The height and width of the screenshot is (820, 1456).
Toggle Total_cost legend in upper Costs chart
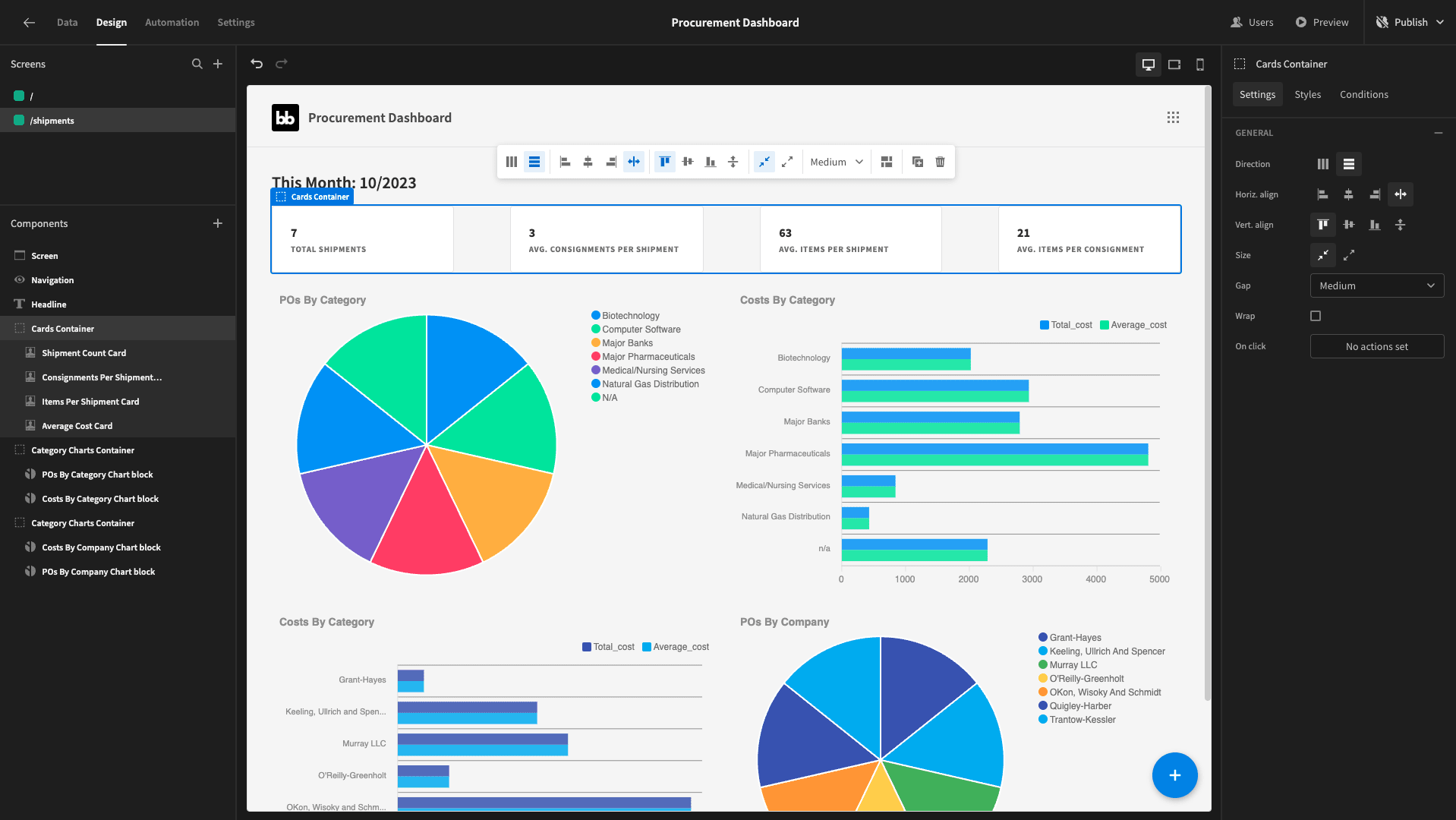[1066, 325]
